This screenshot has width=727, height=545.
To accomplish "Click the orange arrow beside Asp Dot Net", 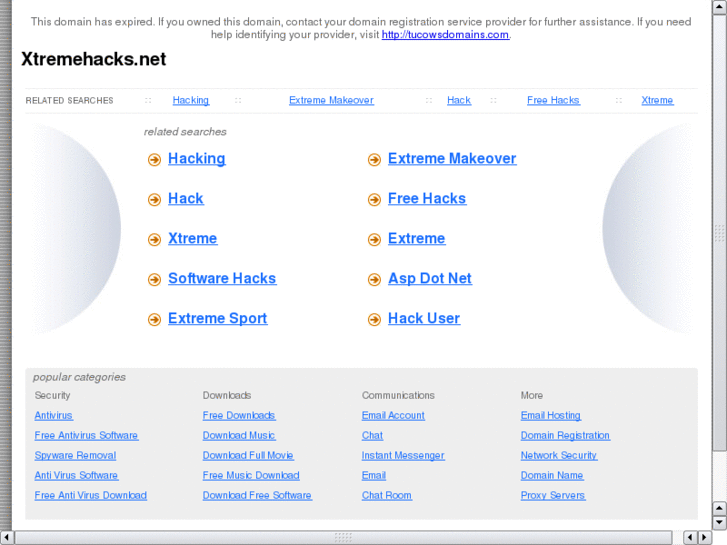I will tap(374, 280).
